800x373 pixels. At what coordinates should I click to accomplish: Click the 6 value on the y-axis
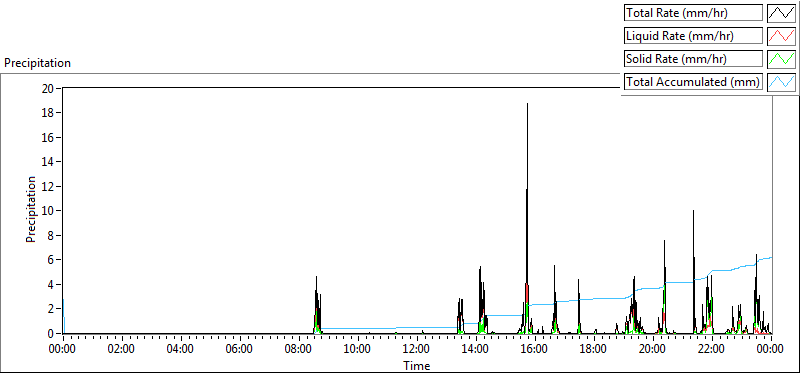pos(51,260)
